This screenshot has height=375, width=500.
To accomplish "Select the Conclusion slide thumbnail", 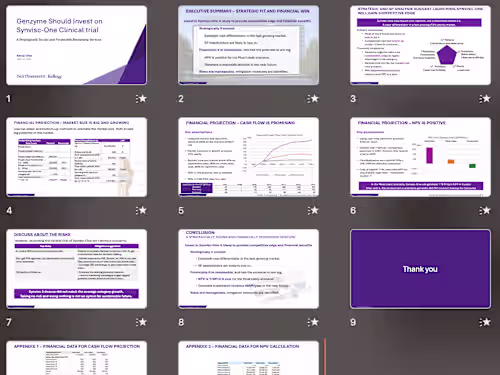I will [248, 269].
